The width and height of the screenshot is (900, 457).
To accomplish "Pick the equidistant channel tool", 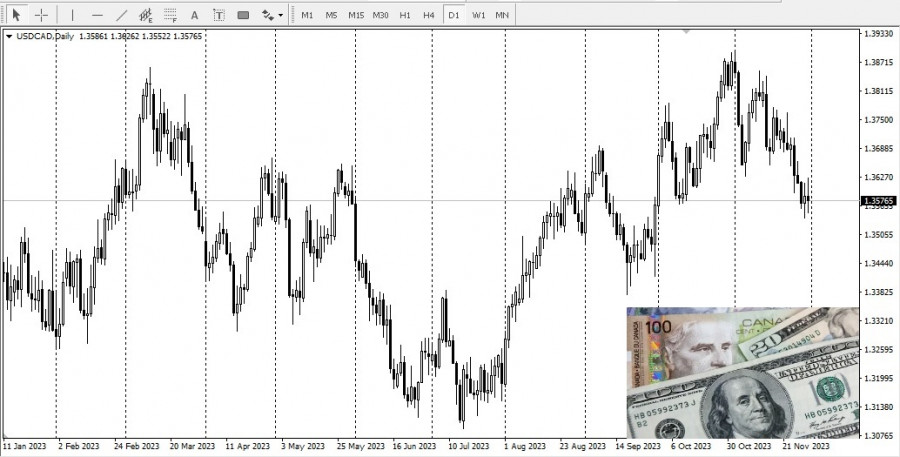I will 146,15.
